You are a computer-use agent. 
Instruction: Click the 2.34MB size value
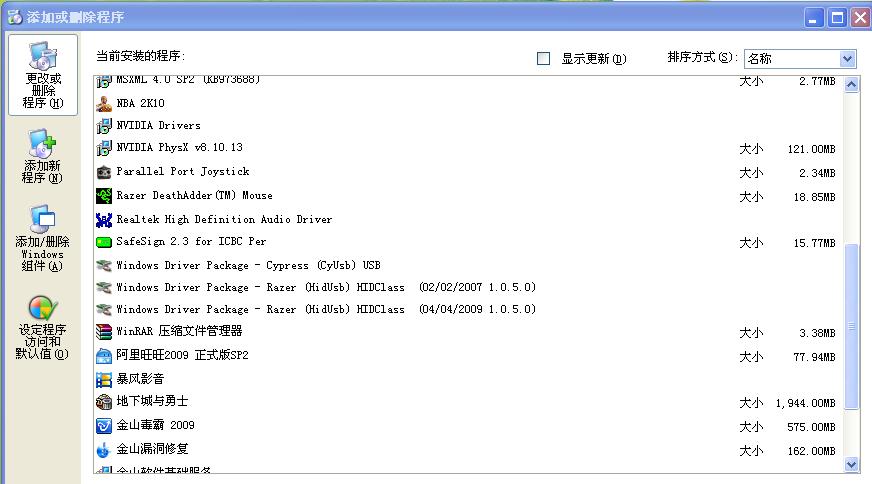coord(818,173)
